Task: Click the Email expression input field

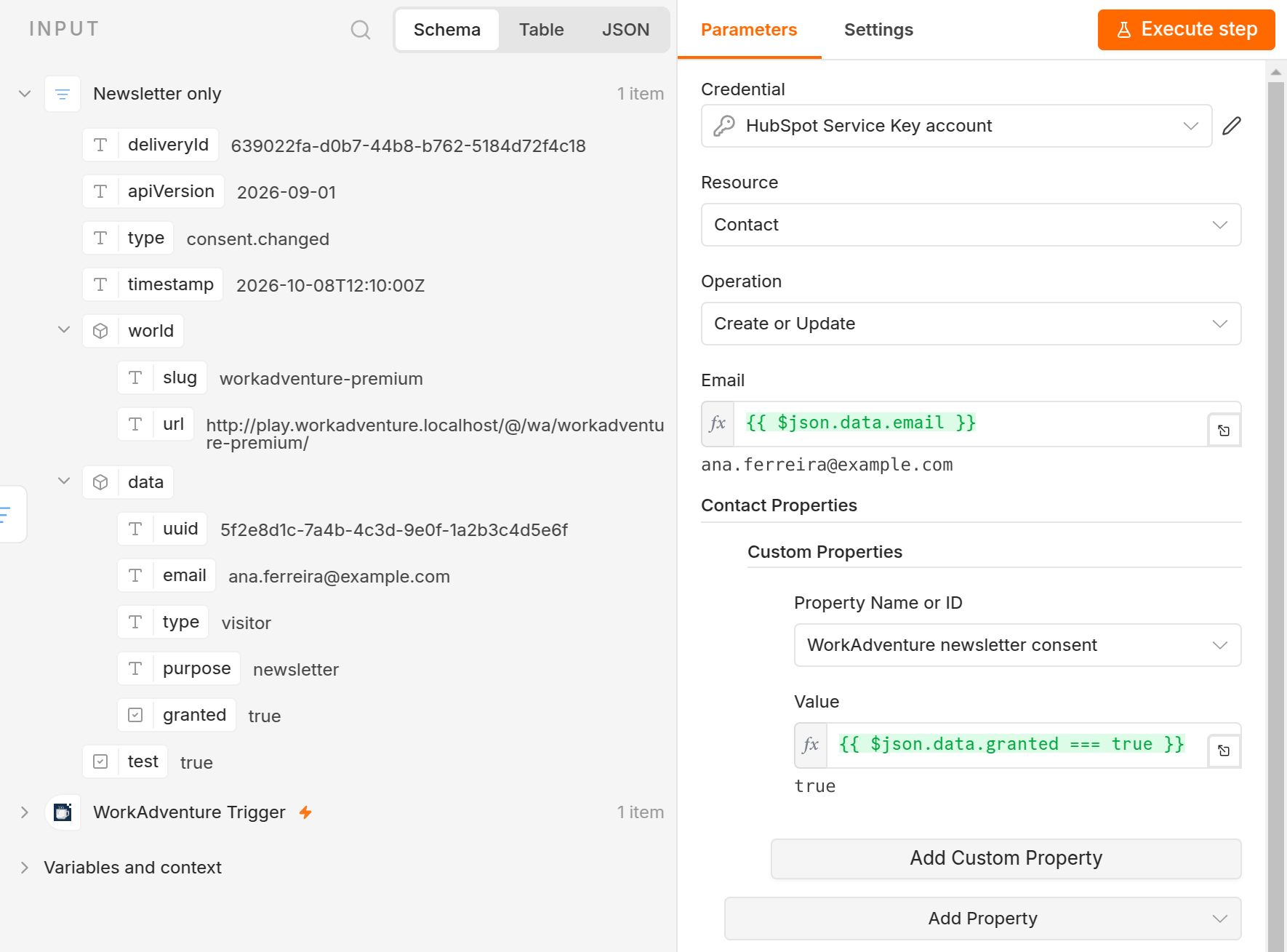Action: click(971, 423)
